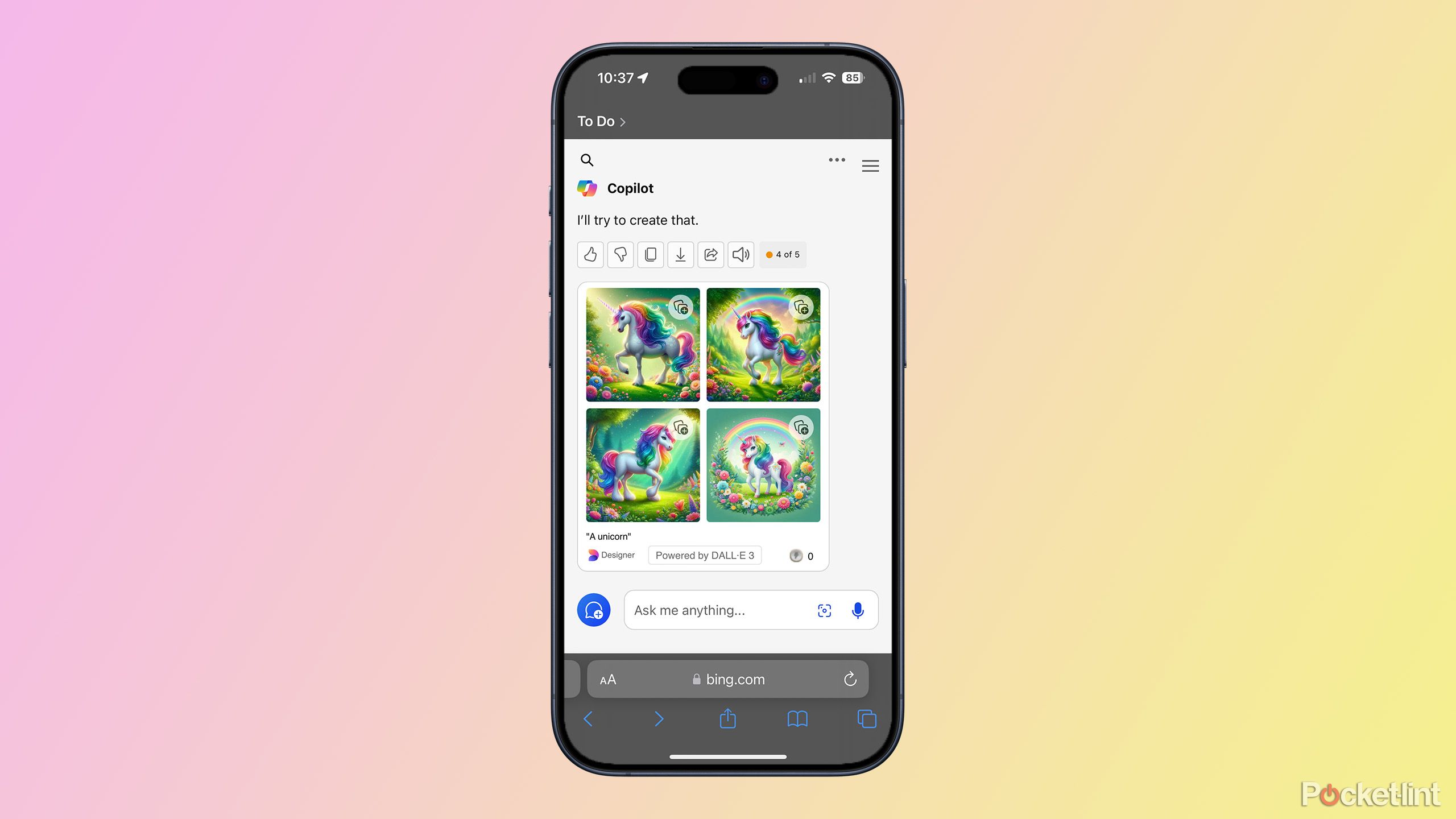
Task: Click the thumbs up icon
Action: (591, 254)
